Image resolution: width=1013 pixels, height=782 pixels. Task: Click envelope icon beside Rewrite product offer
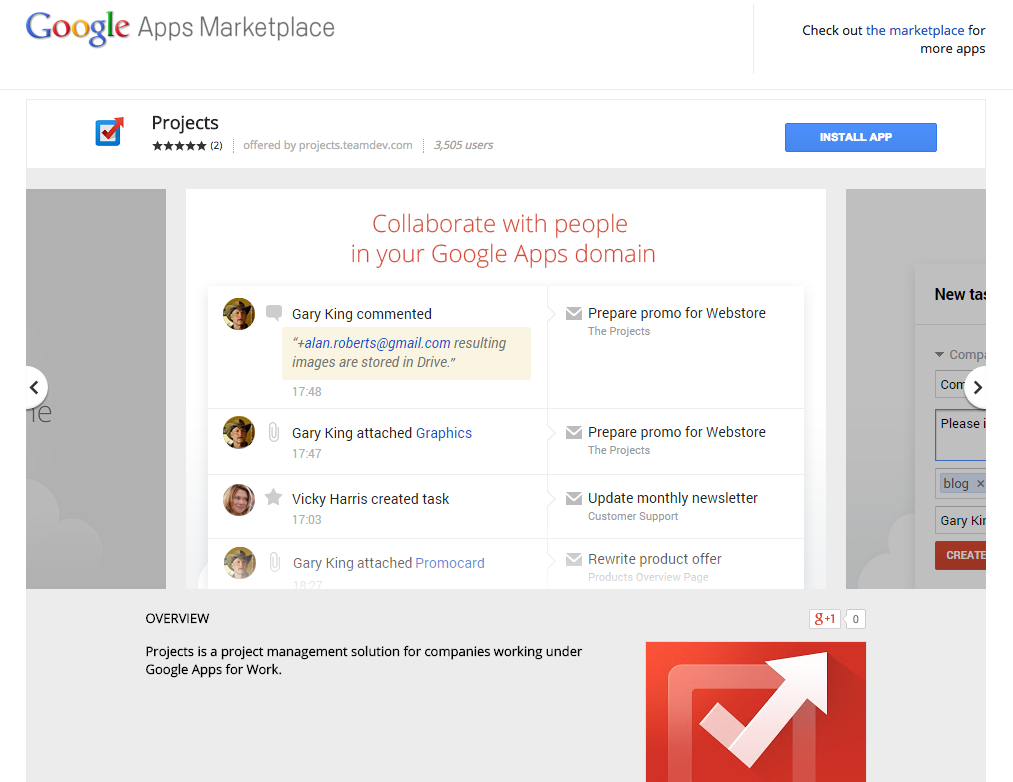click(574, 559)
